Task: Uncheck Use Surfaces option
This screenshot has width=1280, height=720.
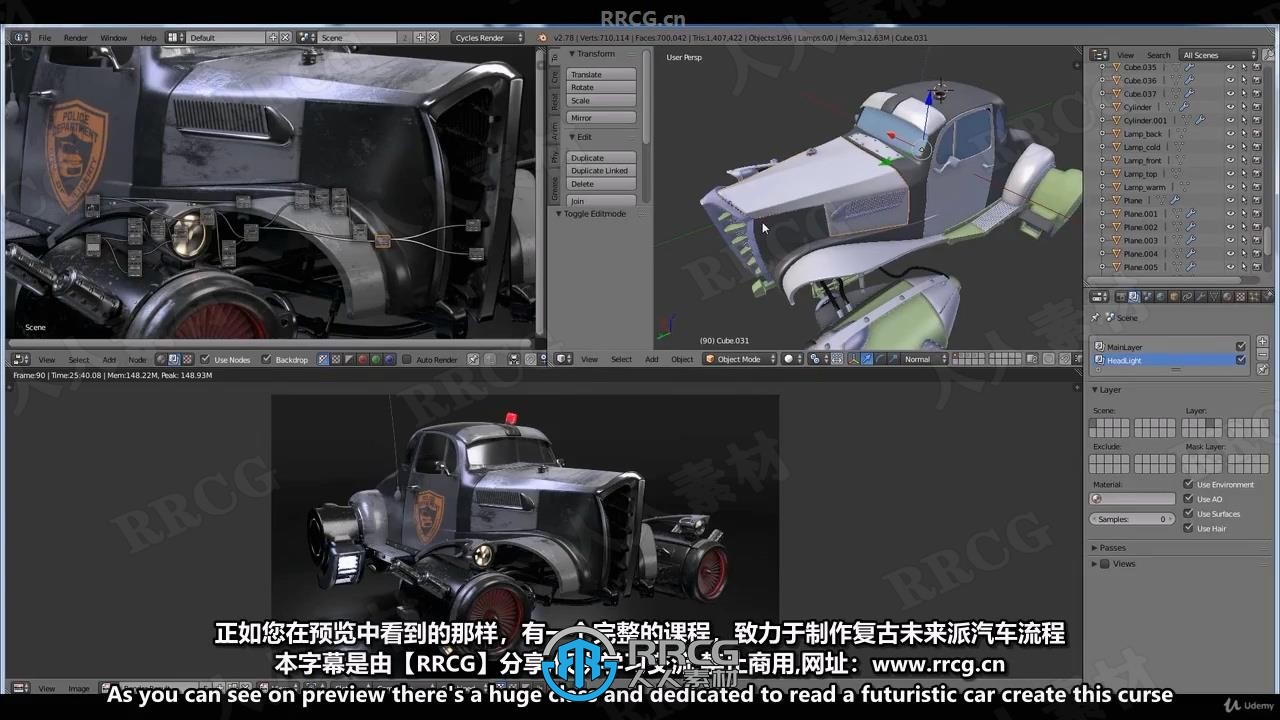Action: click(x=1188, y=514)
